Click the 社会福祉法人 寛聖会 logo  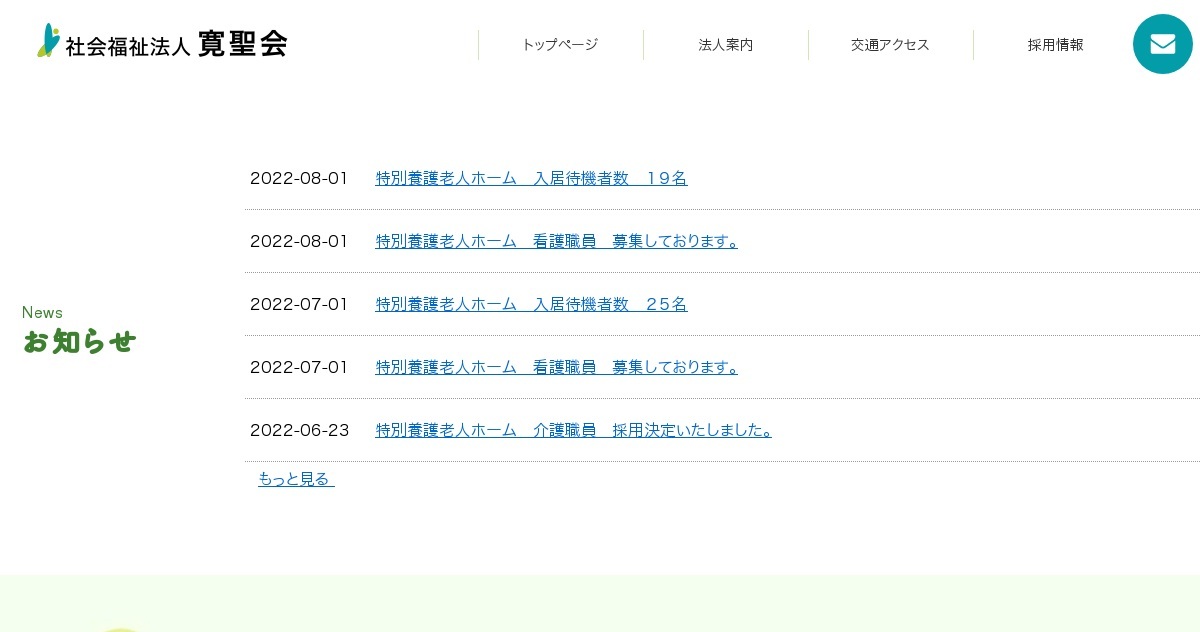[162, 42]
